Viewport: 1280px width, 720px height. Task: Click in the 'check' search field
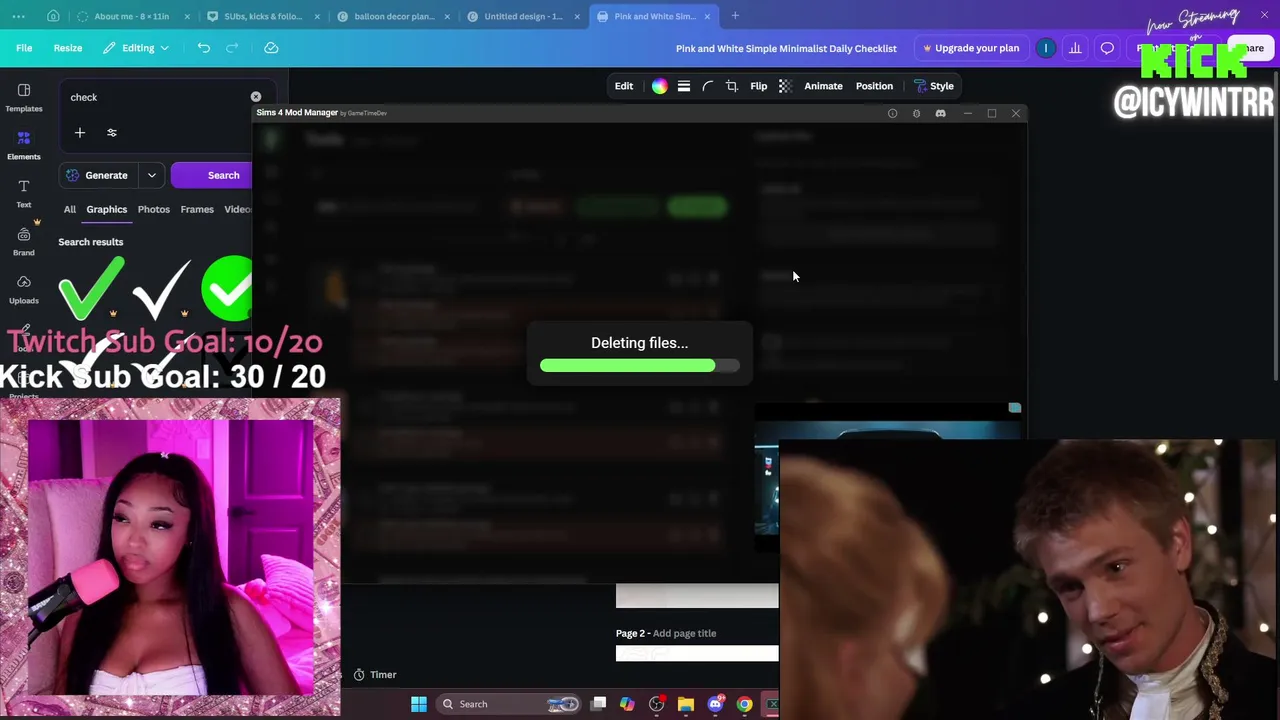coord(155,97)
